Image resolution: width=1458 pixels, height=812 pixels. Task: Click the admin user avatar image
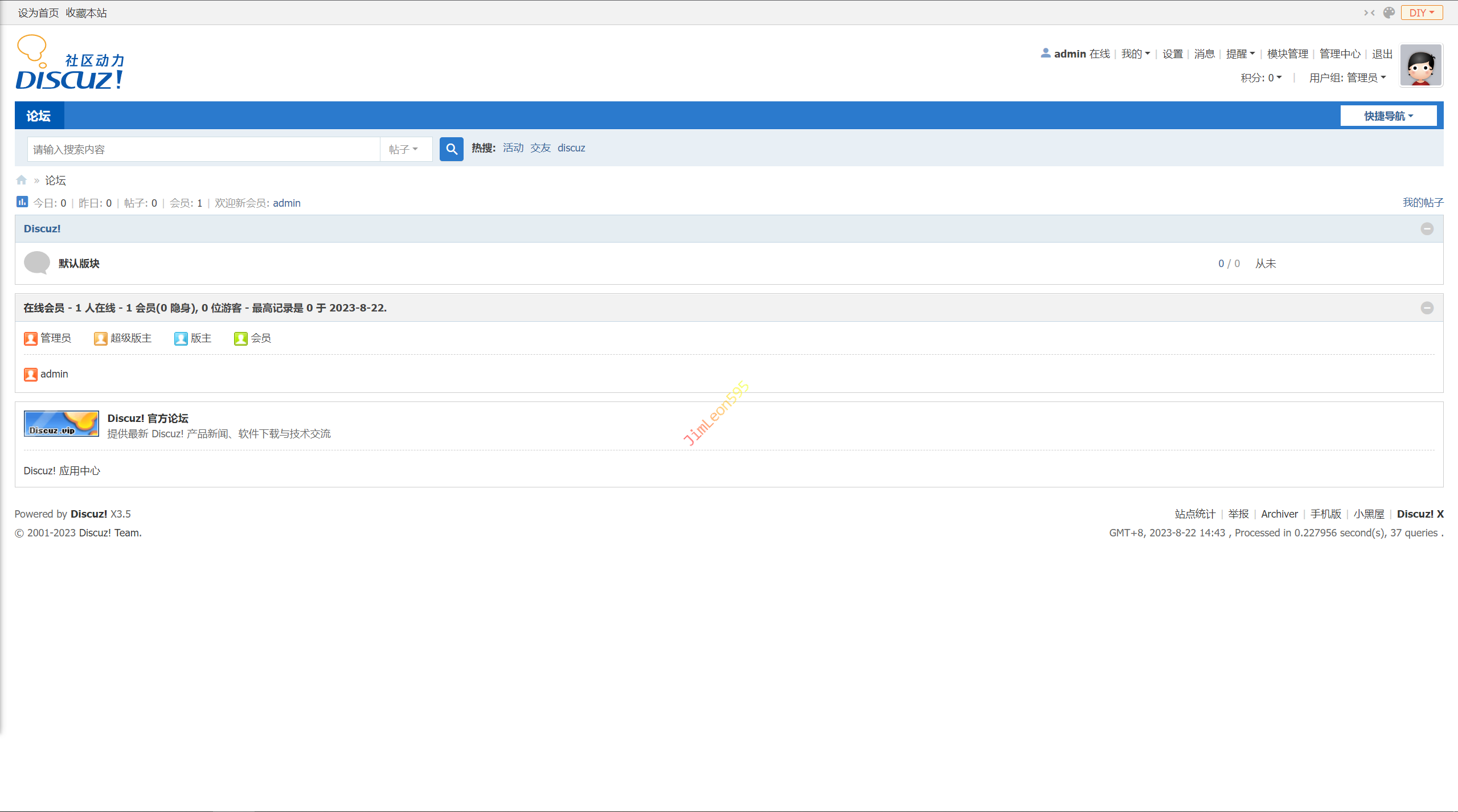coord(1420,66)
